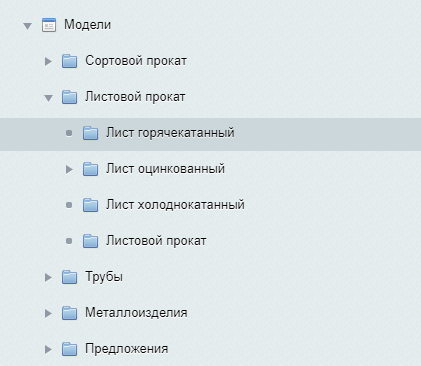This screenshot has height=366, width=421.
Task: Expand the Сортовой прокат folder arrow
Action: [x=49, y=61]
